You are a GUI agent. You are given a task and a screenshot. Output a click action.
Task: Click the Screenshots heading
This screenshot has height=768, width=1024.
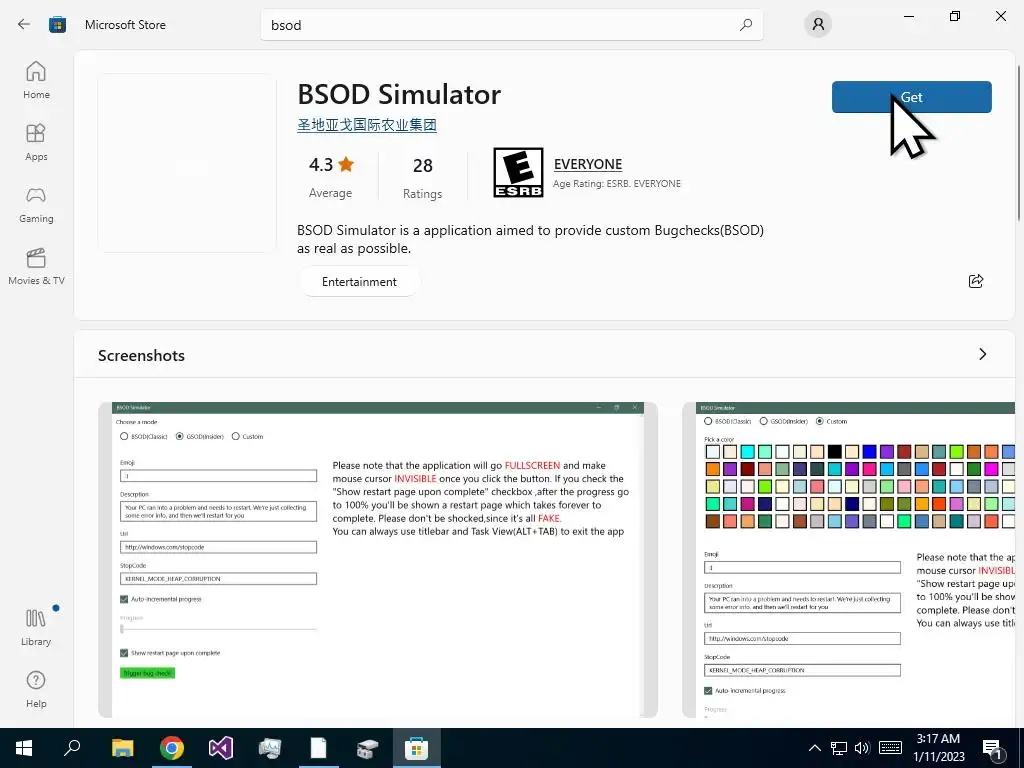tap(141, 355)
